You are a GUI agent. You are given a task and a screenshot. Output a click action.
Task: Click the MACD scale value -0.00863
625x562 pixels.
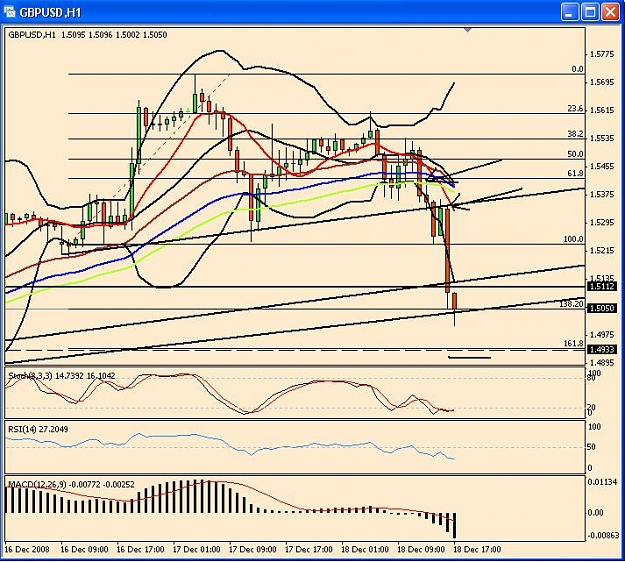pos(604,535)
